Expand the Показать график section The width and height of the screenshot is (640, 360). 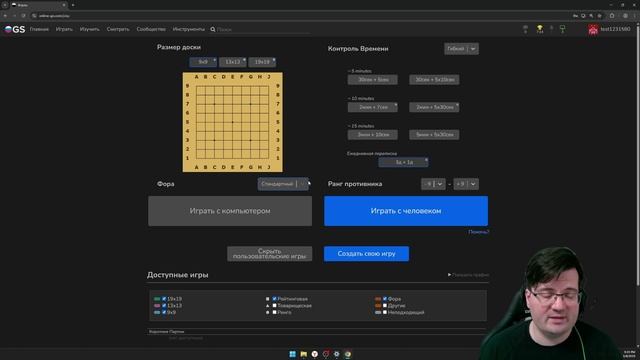[468, 275]
